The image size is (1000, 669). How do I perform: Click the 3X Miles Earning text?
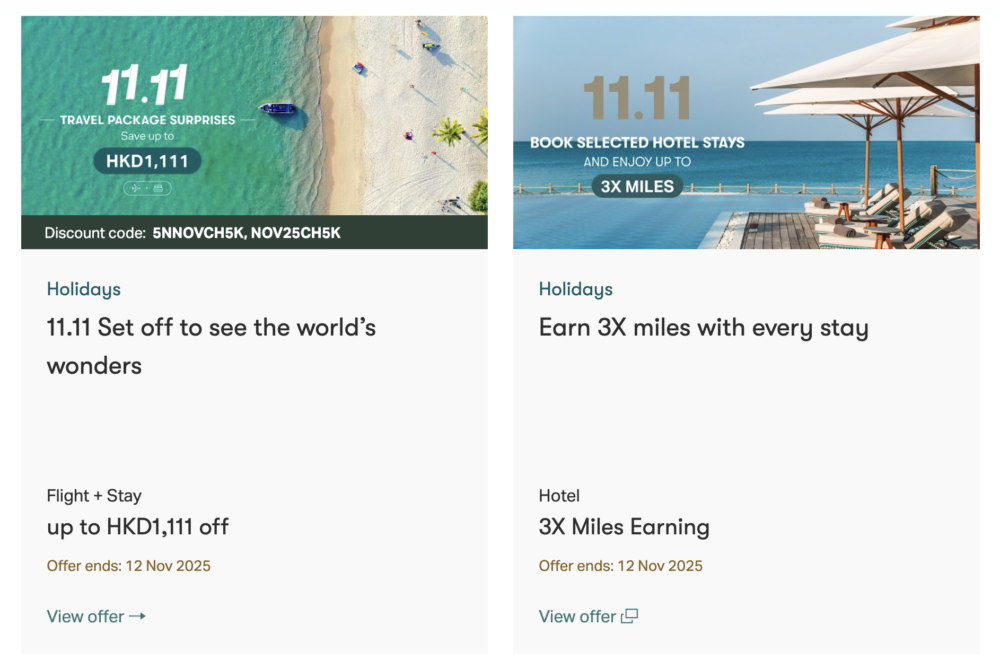pos(624,527)
